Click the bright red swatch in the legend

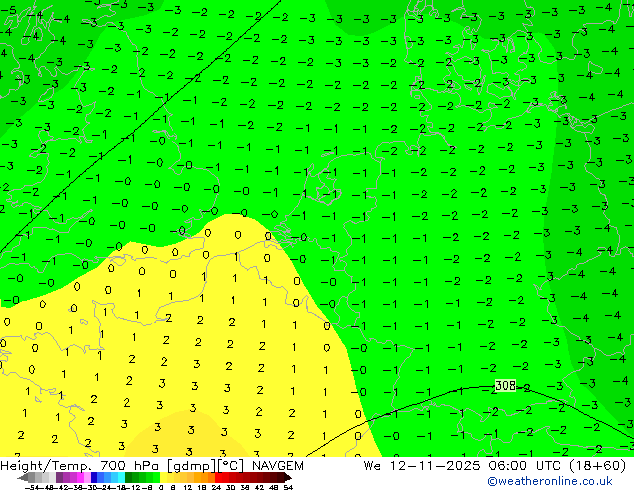pyautogui.click(x=218, y=477)
